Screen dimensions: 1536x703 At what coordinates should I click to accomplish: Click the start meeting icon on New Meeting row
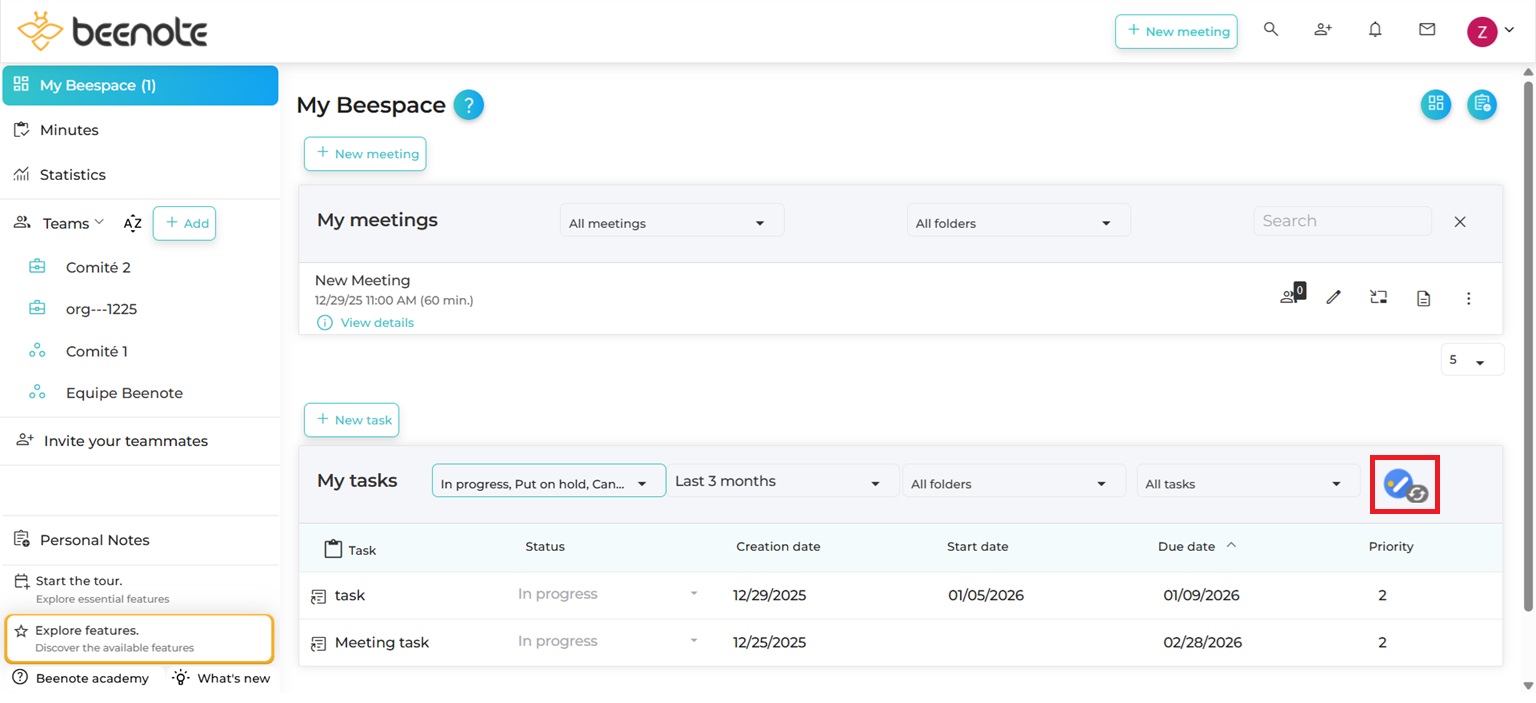click(1378, 297)
